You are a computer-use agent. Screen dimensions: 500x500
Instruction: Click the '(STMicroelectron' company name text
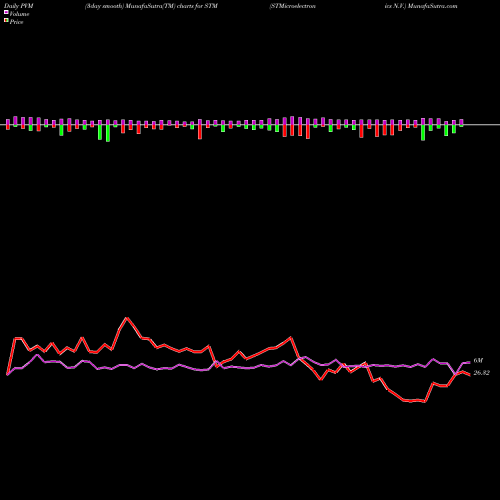(x=292, y=6)
